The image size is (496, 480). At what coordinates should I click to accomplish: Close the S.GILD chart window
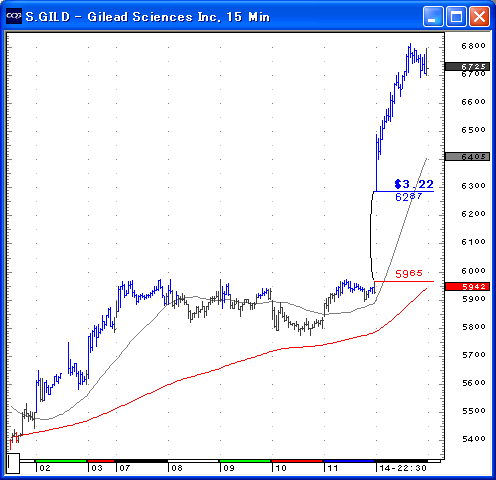479,16
